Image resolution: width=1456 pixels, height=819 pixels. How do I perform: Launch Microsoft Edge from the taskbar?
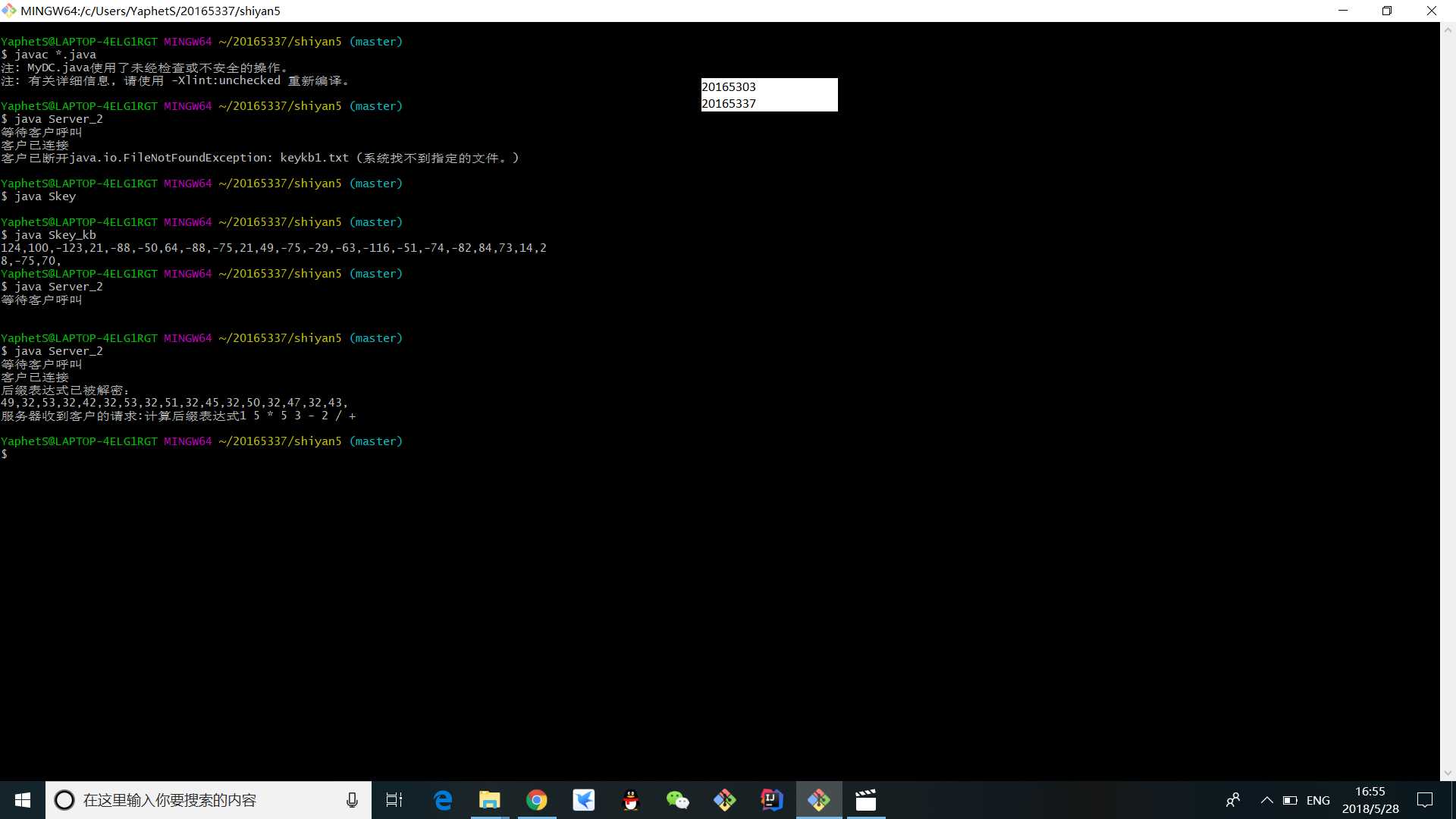(x=443, y=800)
